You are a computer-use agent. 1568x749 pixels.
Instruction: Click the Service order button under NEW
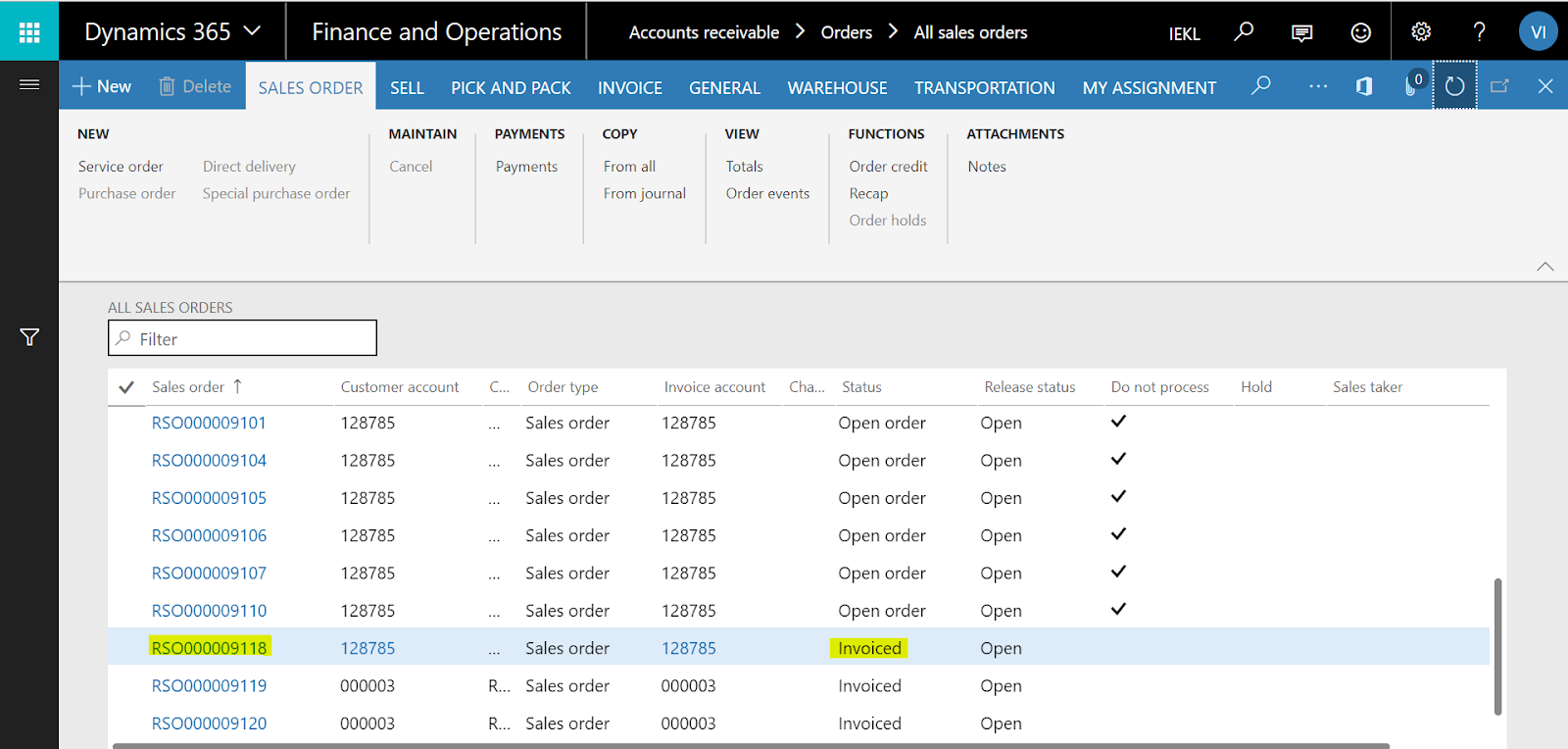121,167
